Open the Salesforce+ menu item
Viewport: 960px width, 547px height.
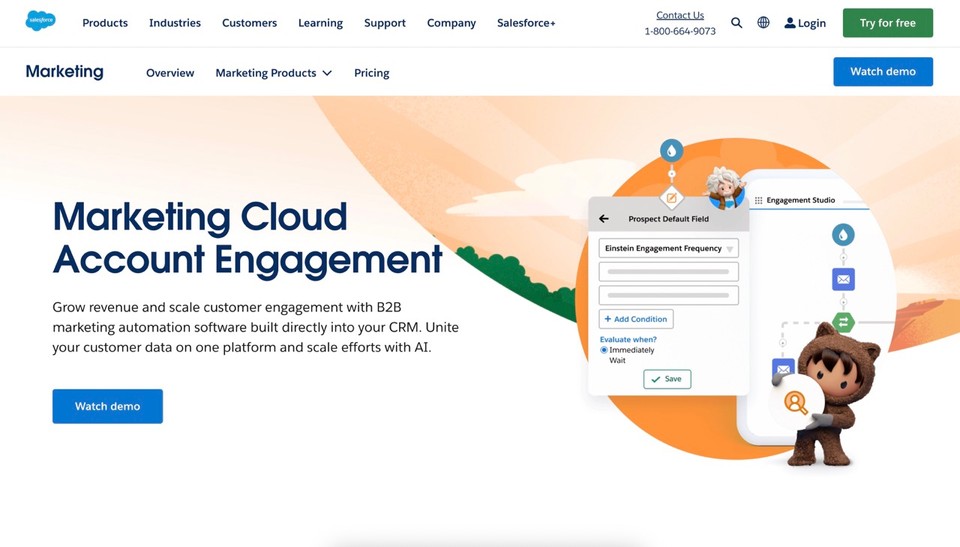pyautogui.click(x=526, y=23)
